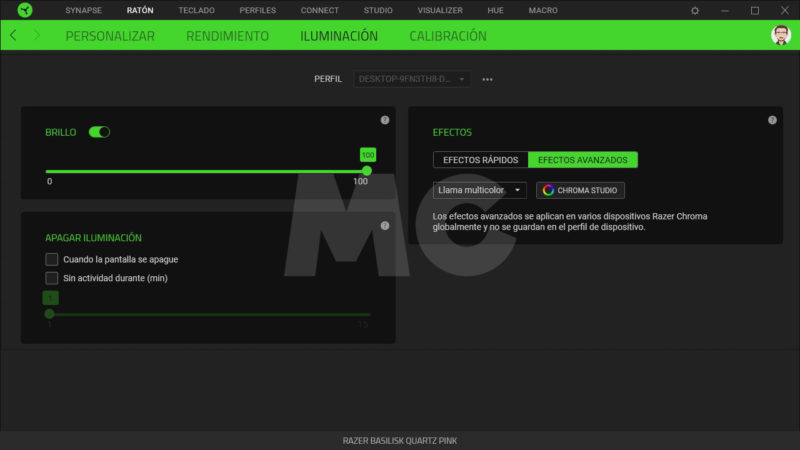Click the Razer logo icon in top bar
This screenshot has height=450, width=800.
click(22, 10)
